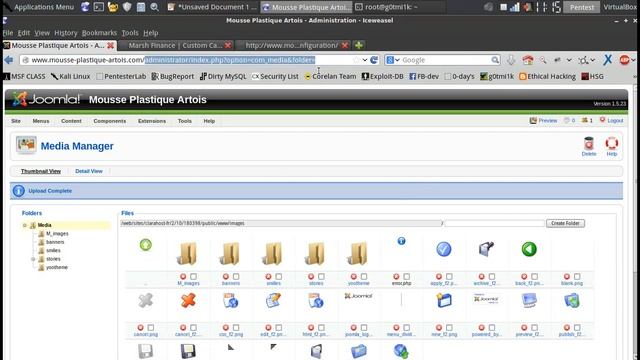Image resolution: width=640 pixels, height=360 pixels.
Task: Tick the checkbox for emoc.php
Action: pos(407,277)
